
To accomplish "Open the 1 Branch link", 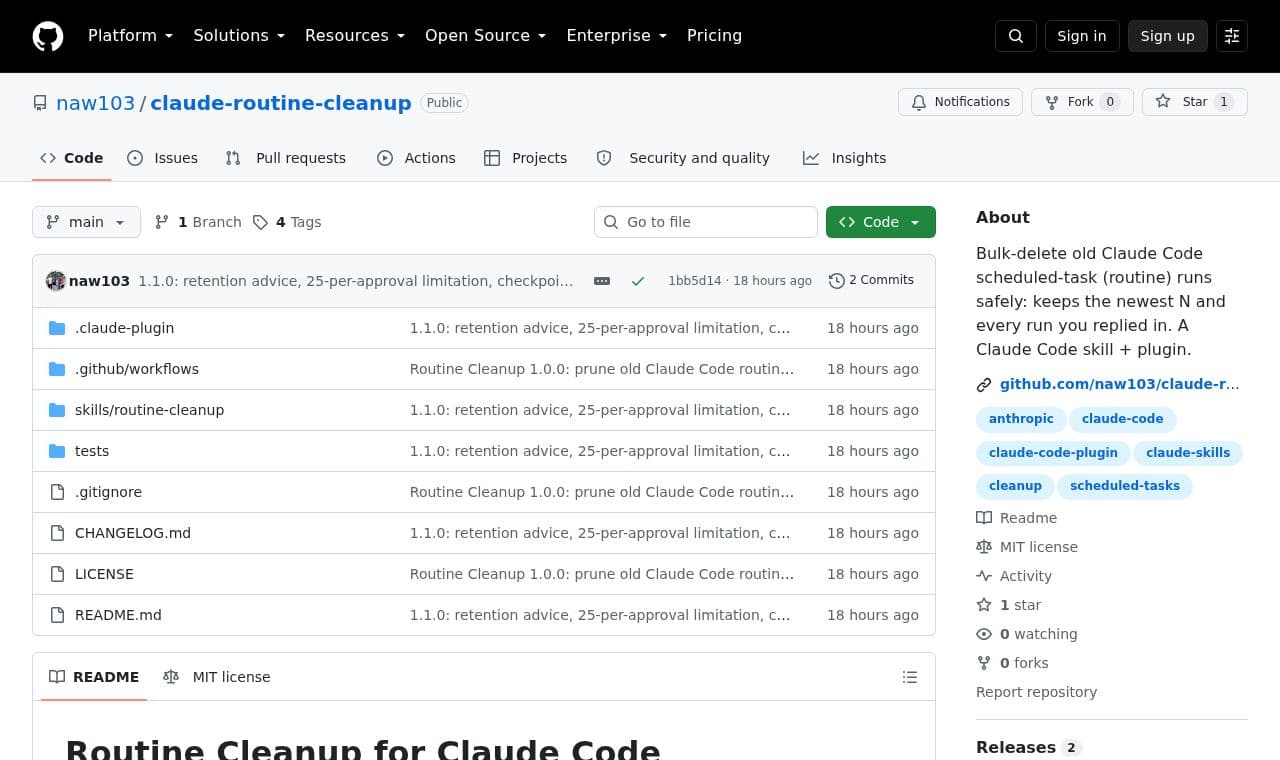I will coord(198,222).
